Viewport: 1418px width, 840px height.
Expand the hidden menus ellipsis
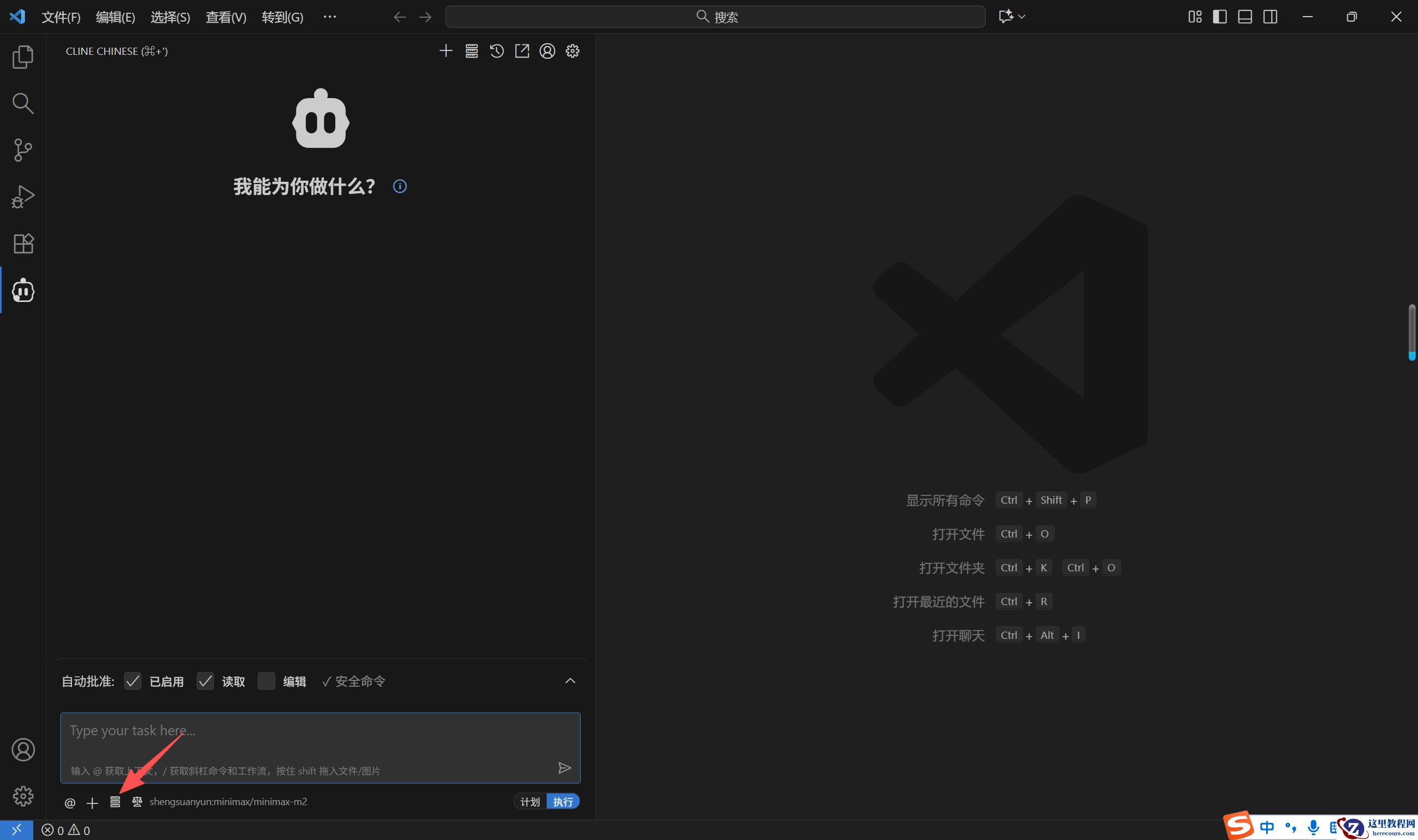click(330, 17)
